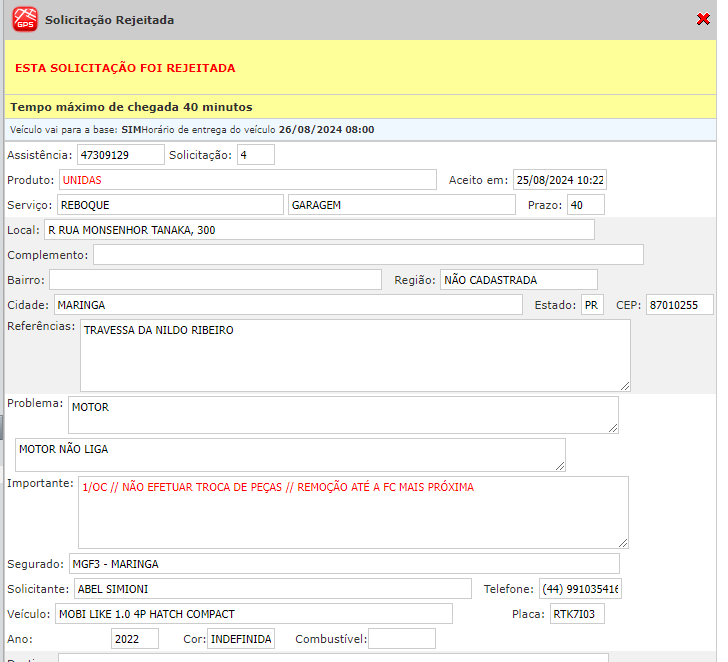Click the Segurado field MGF3 - MARINGA
Screen dimensions: 728x662
[344, 564]
